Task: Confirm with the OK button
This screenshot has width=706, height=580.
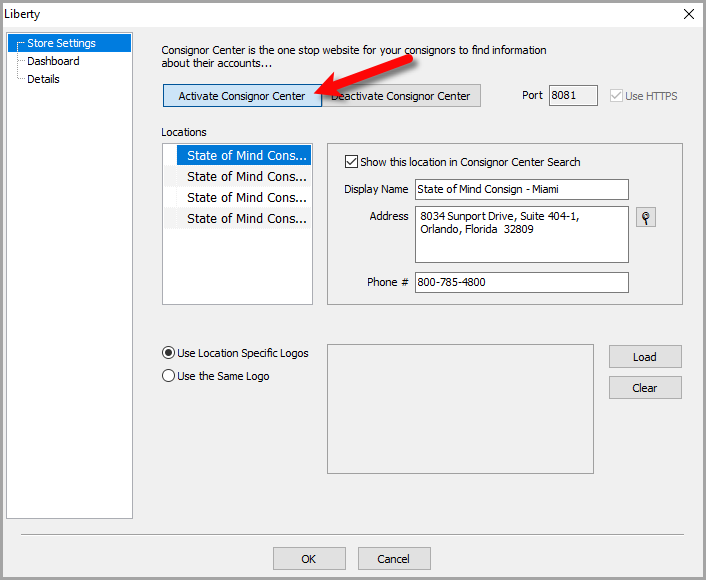Action: pyautogui.click(x=309, y=558)
